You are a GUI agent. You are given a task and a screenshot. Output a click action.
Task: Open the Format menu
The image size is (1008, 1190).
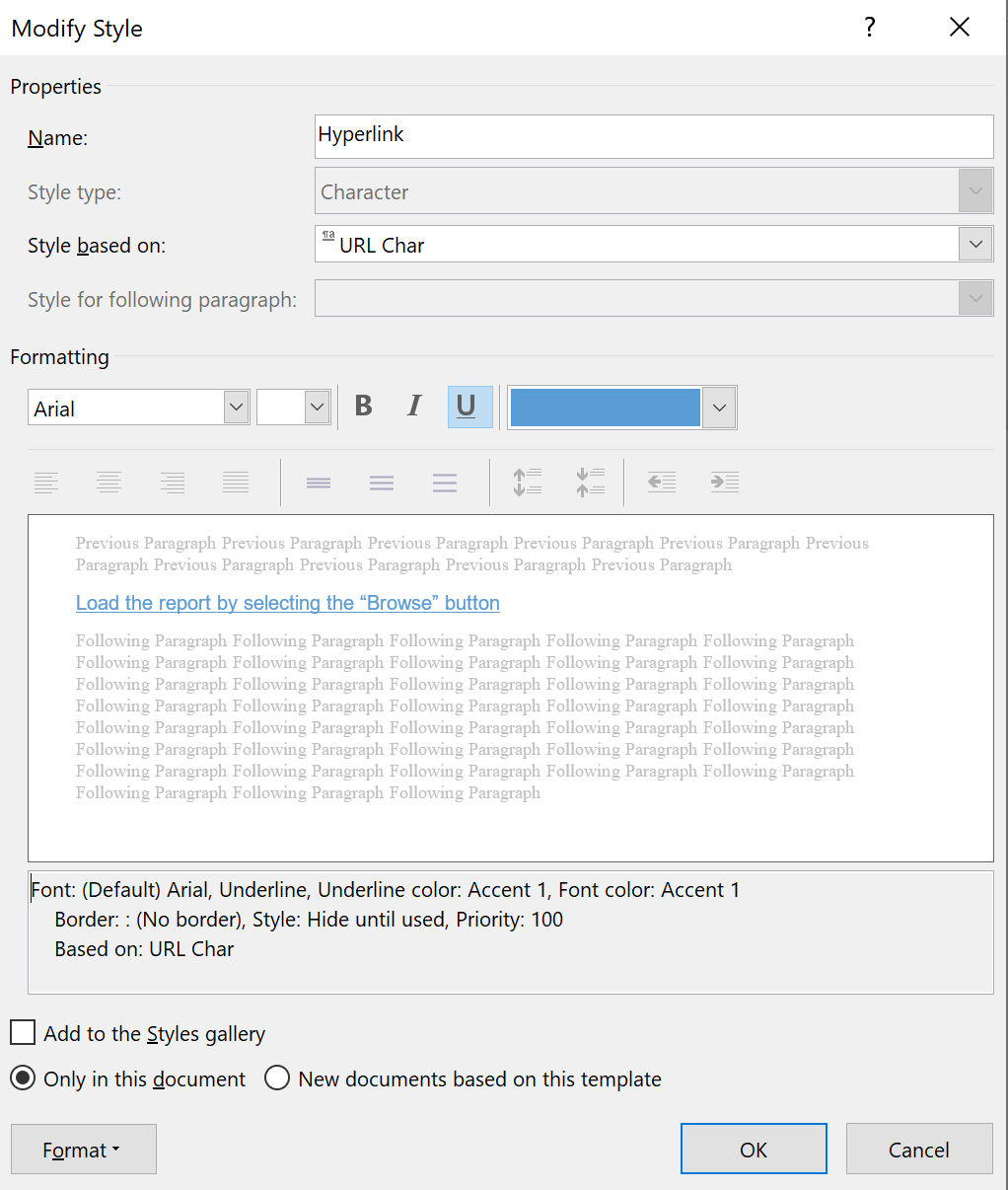pos(83,1149)
